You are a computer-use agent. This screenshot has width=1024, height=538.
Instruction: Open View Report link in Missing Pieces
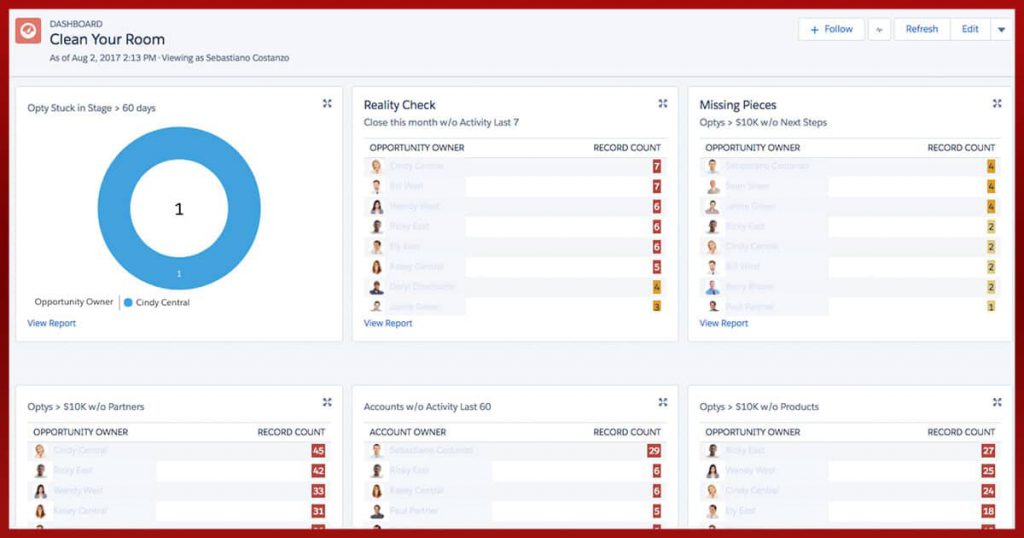[723, 323]
